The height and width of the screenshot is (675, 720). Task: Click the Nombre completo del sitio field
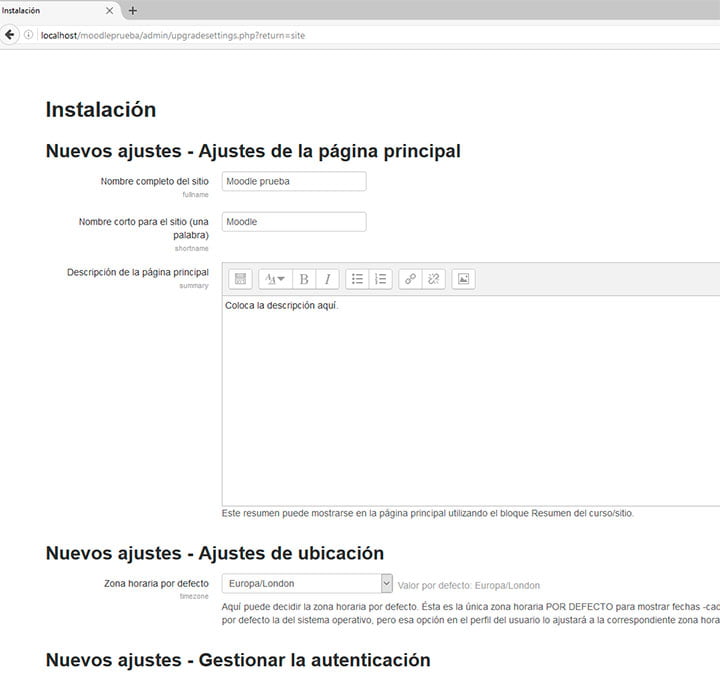coord(293,181)
